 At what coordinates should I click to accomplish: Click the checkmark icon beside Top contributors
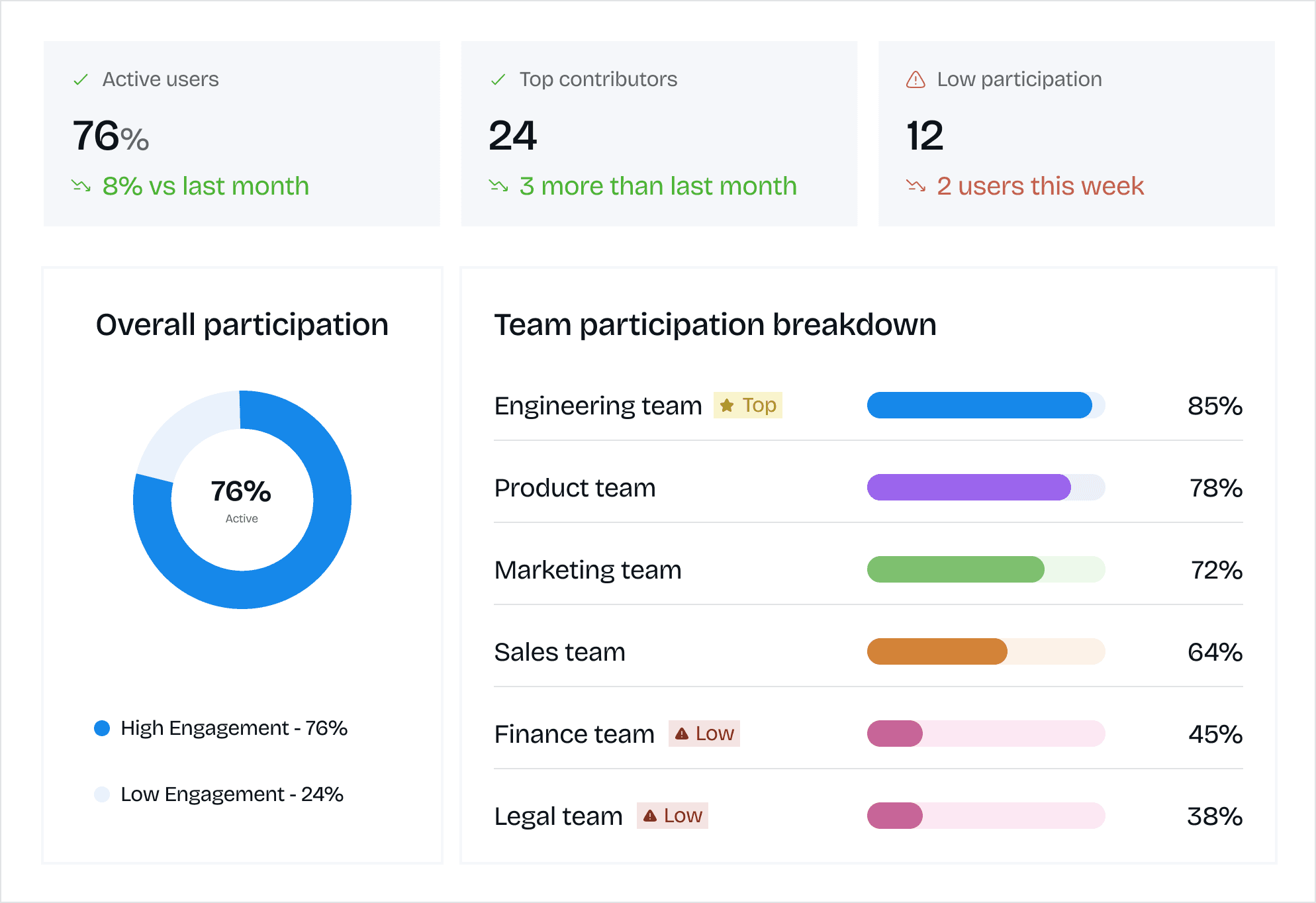coord(498,80)
